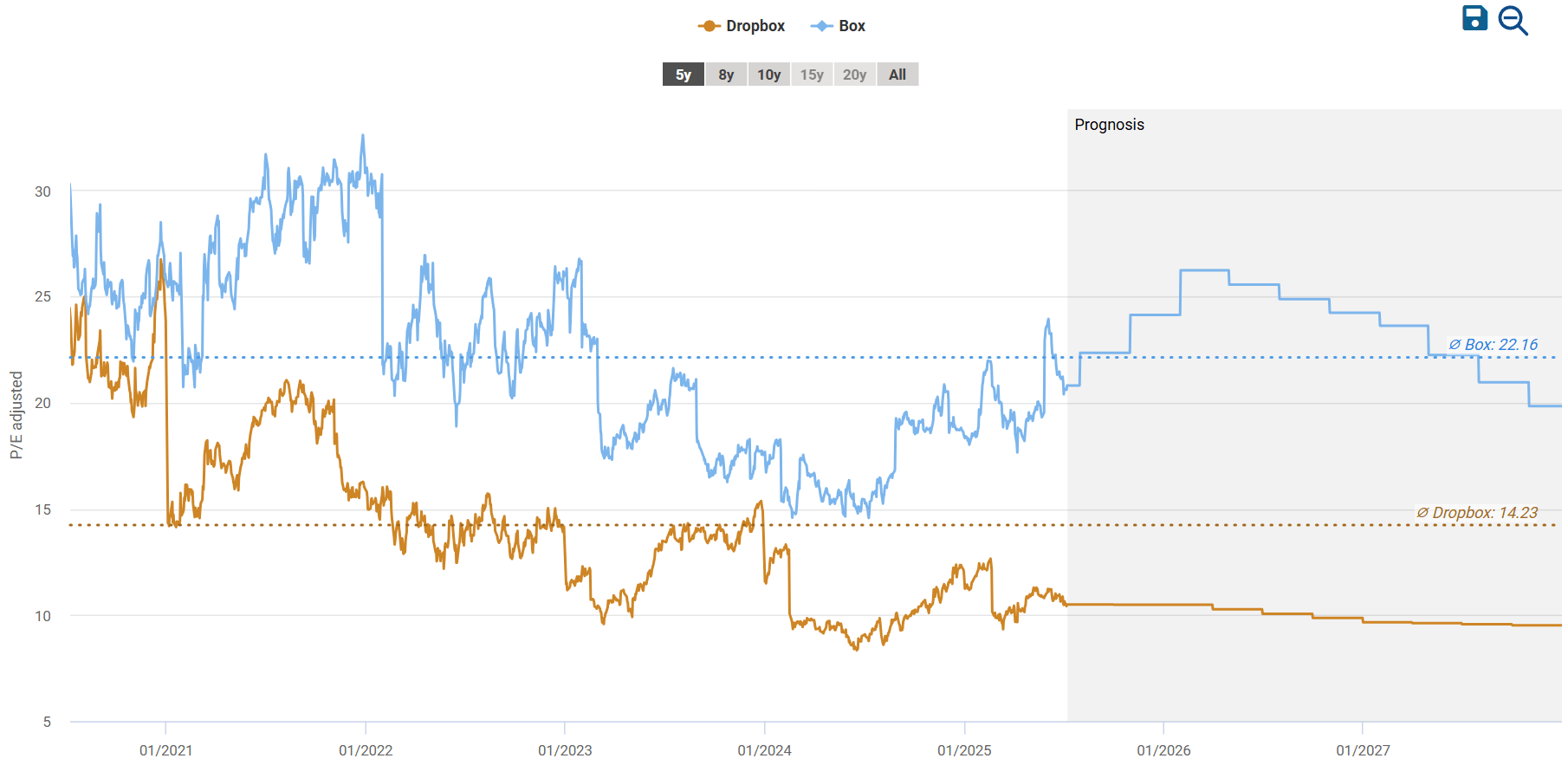Click the Ø Box: 22.16 average label

[x=1493, y=344]
